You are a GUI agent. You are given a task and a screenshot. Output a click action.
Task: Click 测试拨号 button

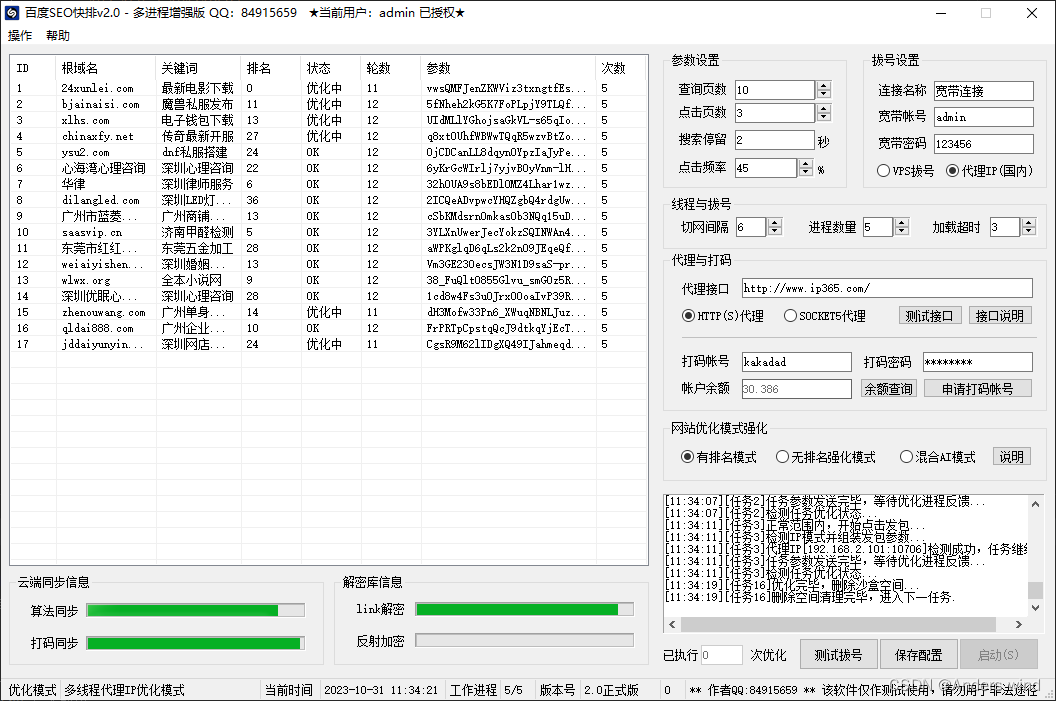pyautogui.click(x=838, y=655)
